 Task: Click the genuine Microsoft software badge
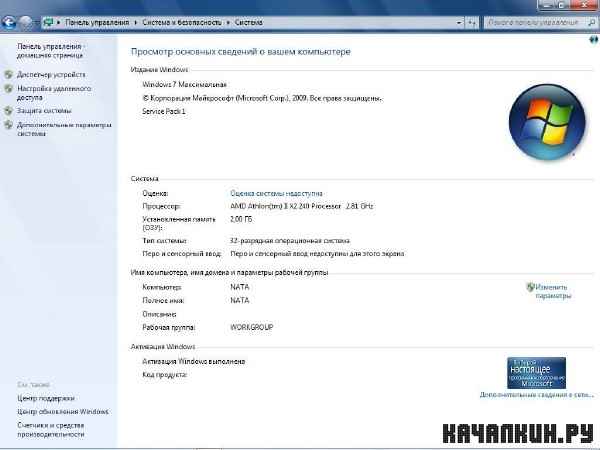pos(536,373)
